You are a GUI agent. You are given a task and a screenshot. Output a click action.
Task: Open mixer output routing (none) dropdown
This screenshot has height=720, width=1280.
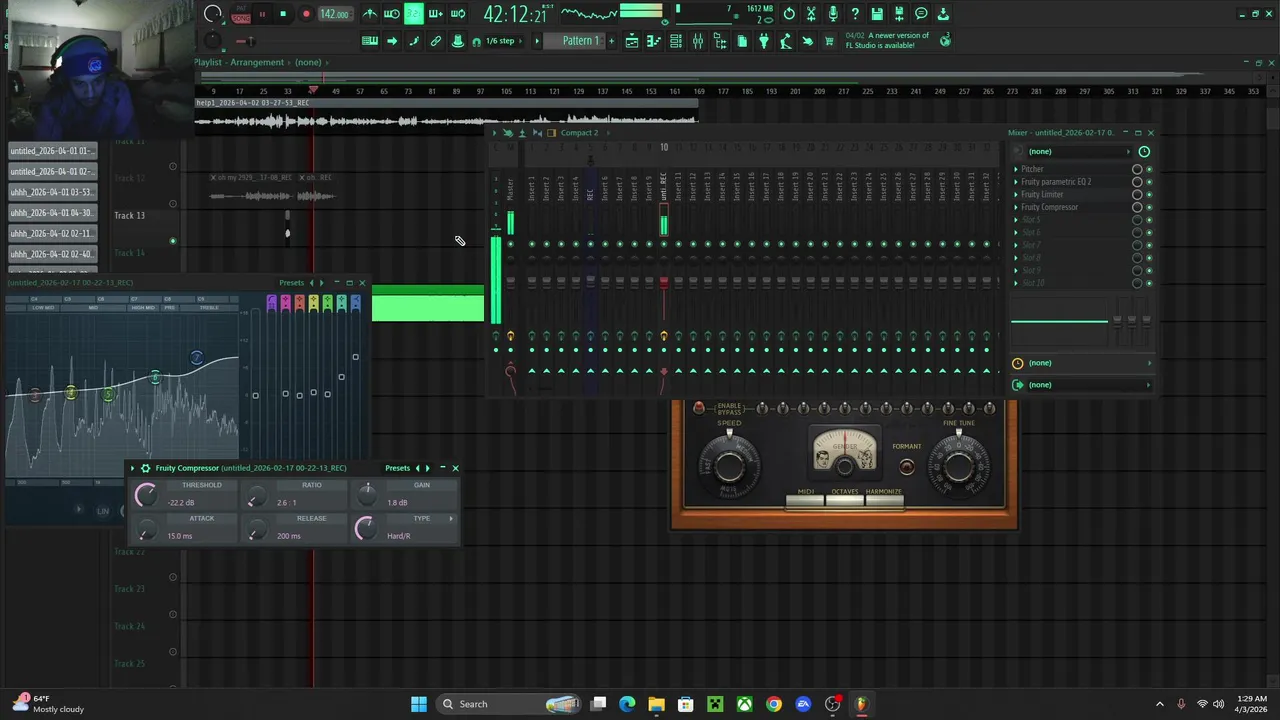pos(1082,385)
